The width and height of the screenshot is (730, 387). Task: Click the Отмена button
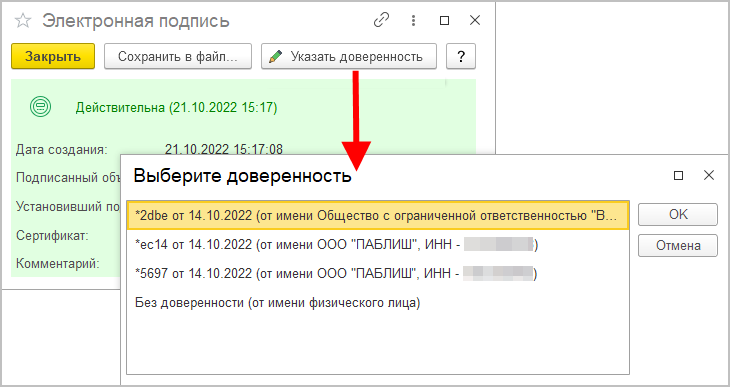[x=678, y=245]
